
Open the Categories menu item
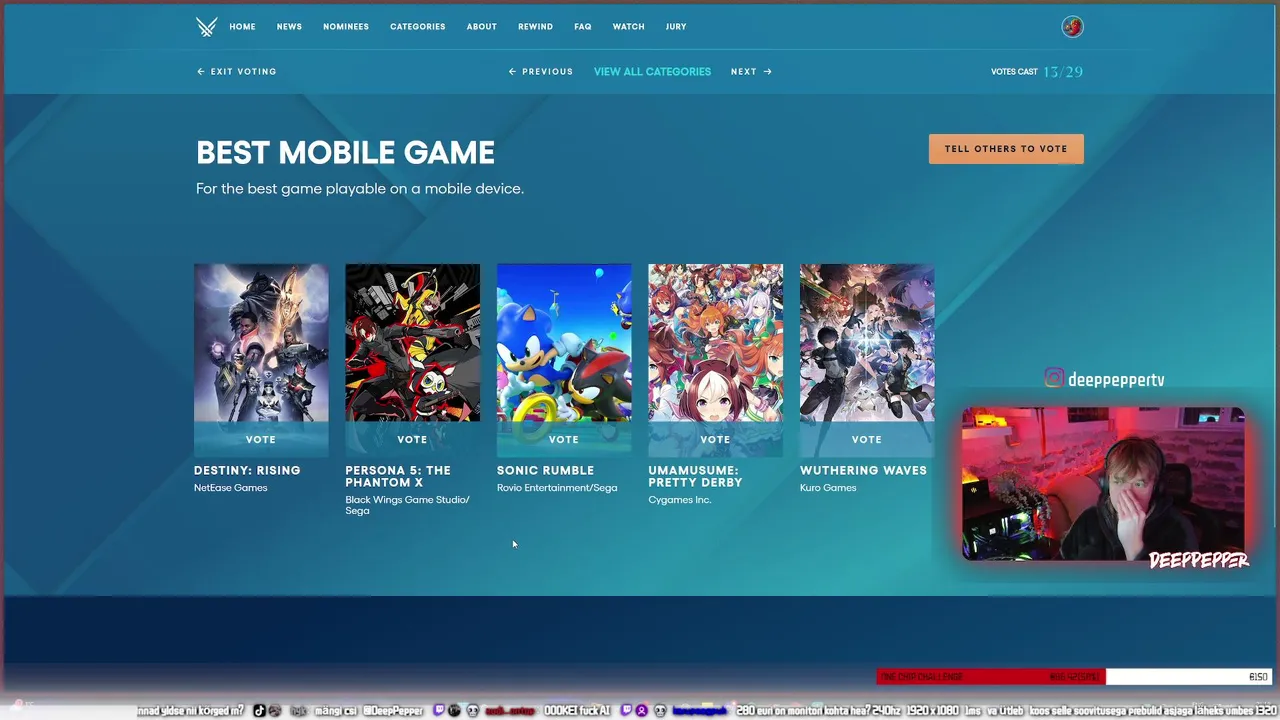pos(418,27)
